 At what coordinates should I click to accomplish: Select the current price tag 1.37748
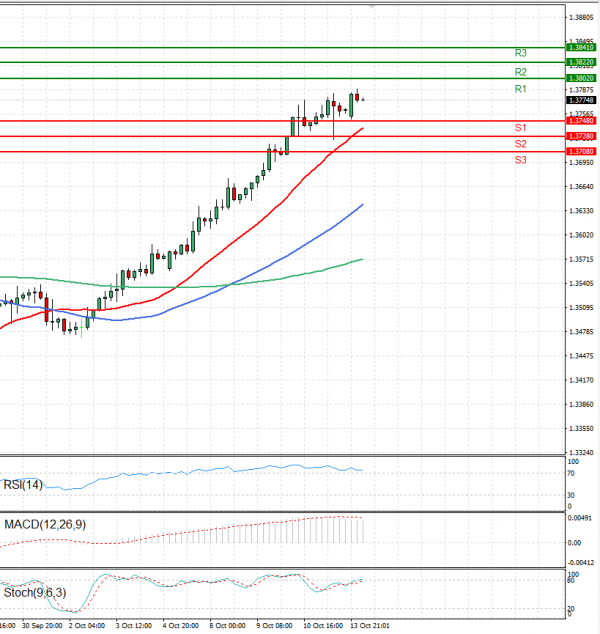581,100
